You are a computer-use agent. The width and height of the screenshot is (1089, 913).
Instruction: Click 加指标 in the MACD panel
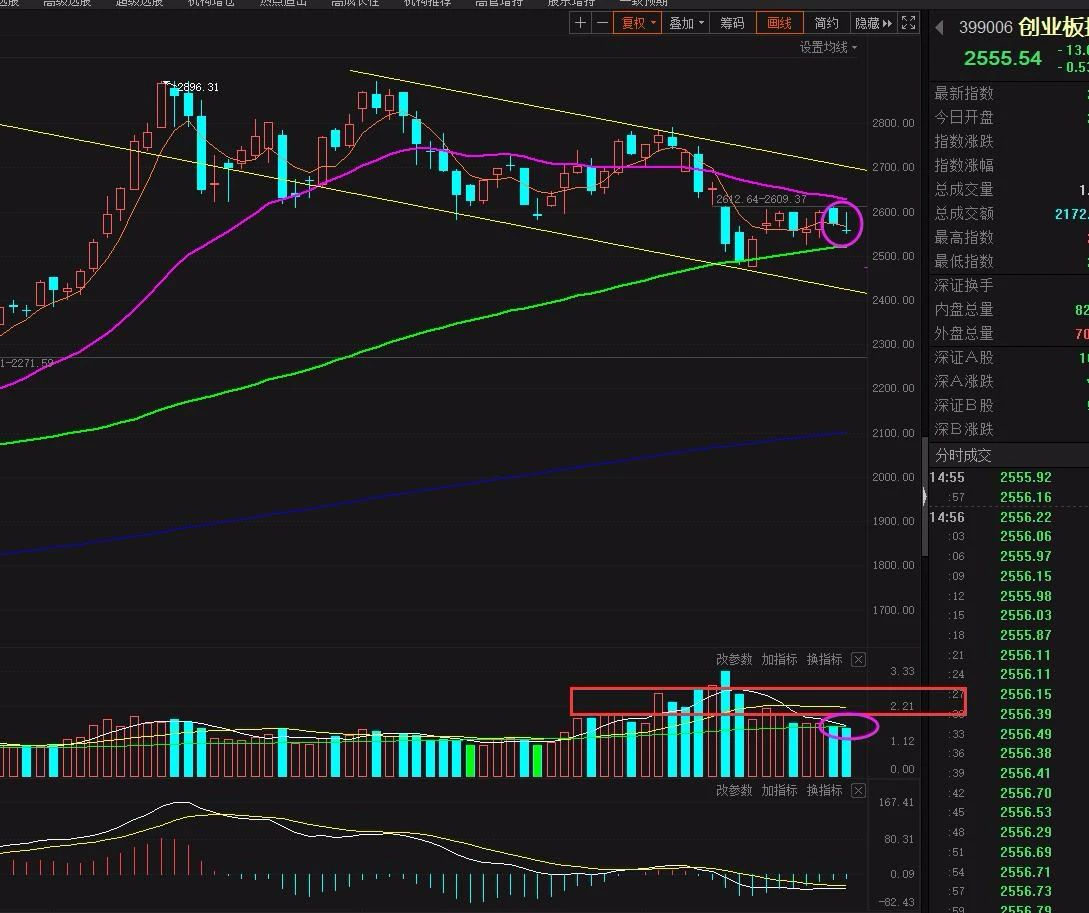[x=779, y=790]
